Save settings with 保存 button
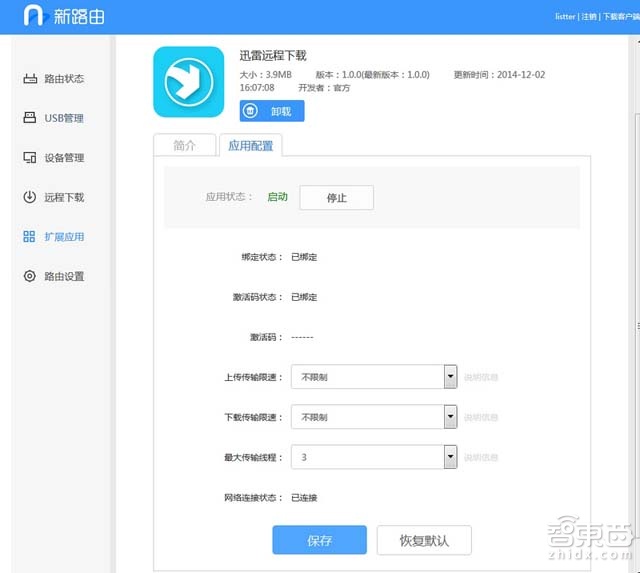 tap(320, 540)
